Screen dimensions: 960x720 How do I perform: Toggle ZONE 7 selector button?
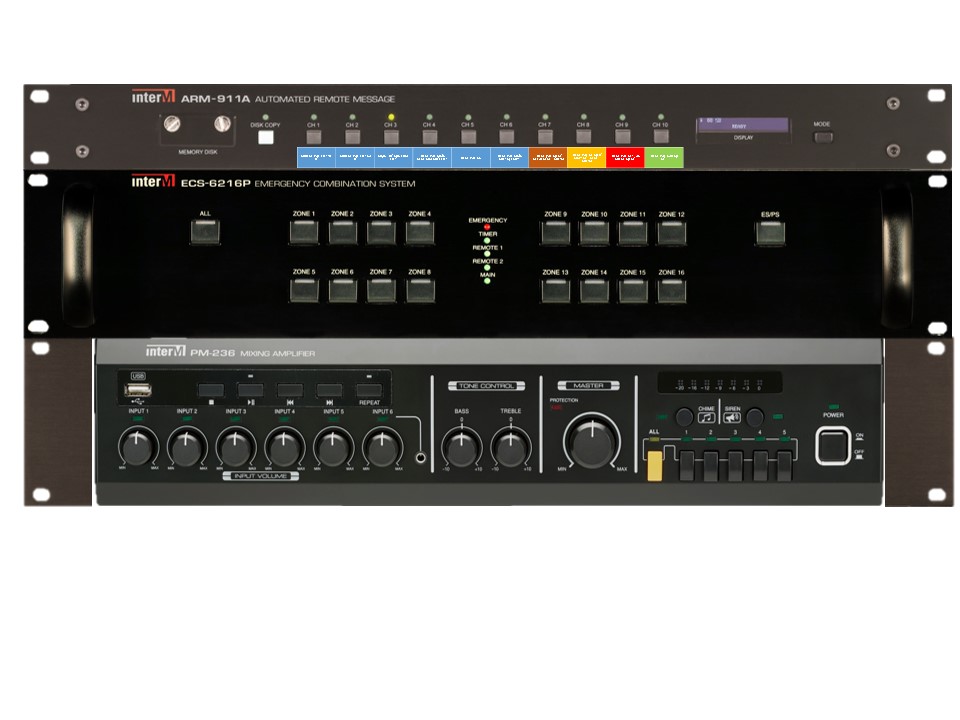click(381, 290)
